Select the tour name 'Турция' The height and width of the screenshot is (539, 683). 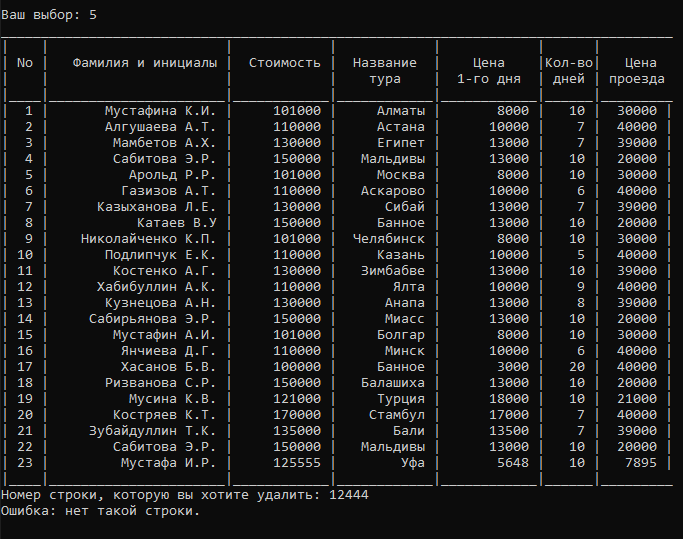pyautogui.click(x=401, y=399)
